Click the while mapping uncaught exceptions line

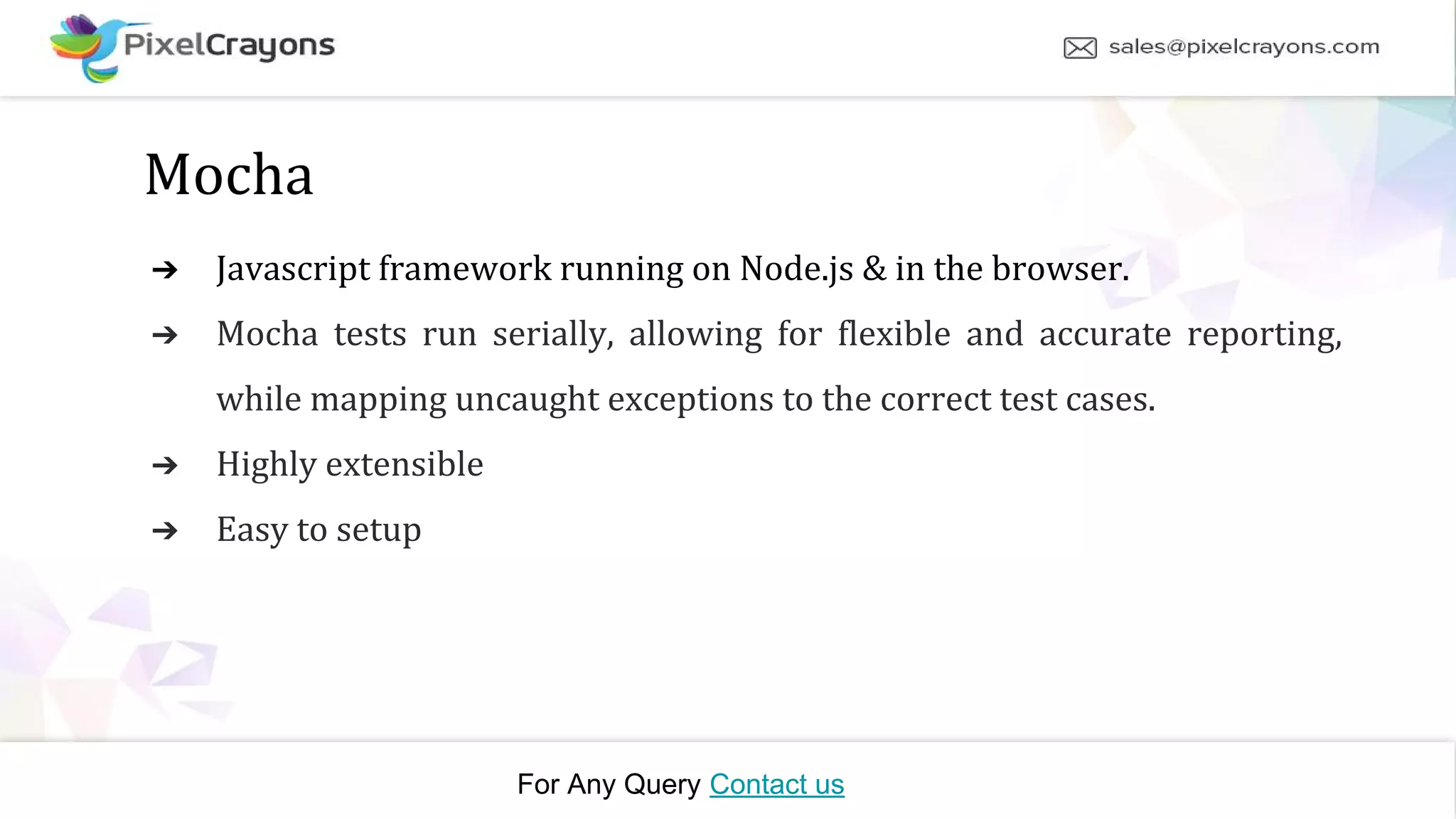pyautogui.click(x=686, y=400)
